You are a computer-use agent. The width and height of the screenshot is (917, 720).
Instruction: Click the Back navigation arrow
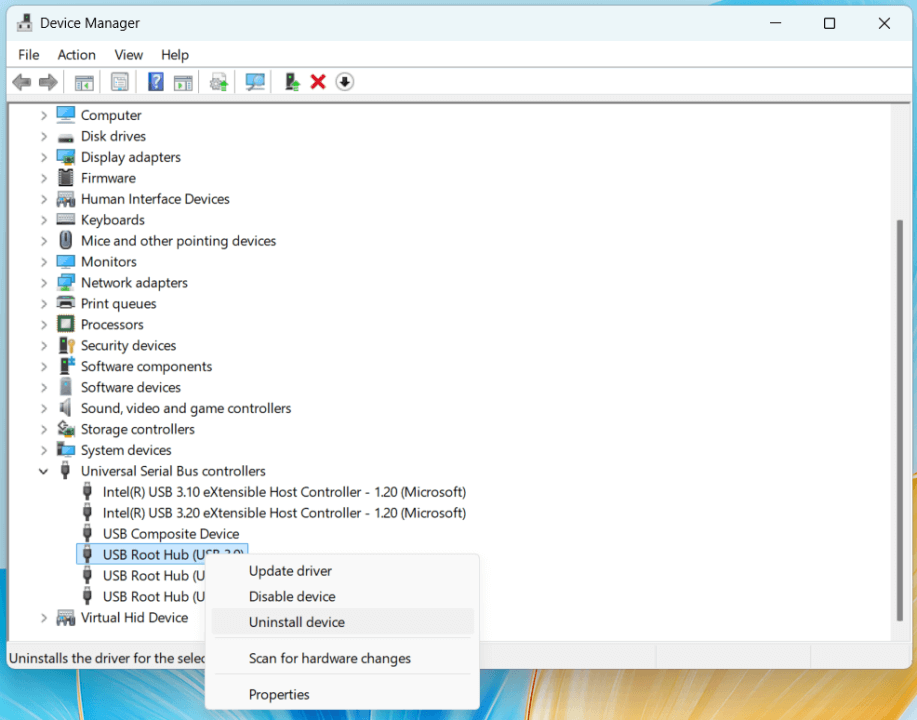pyautogui.click(x=22, y=81)
